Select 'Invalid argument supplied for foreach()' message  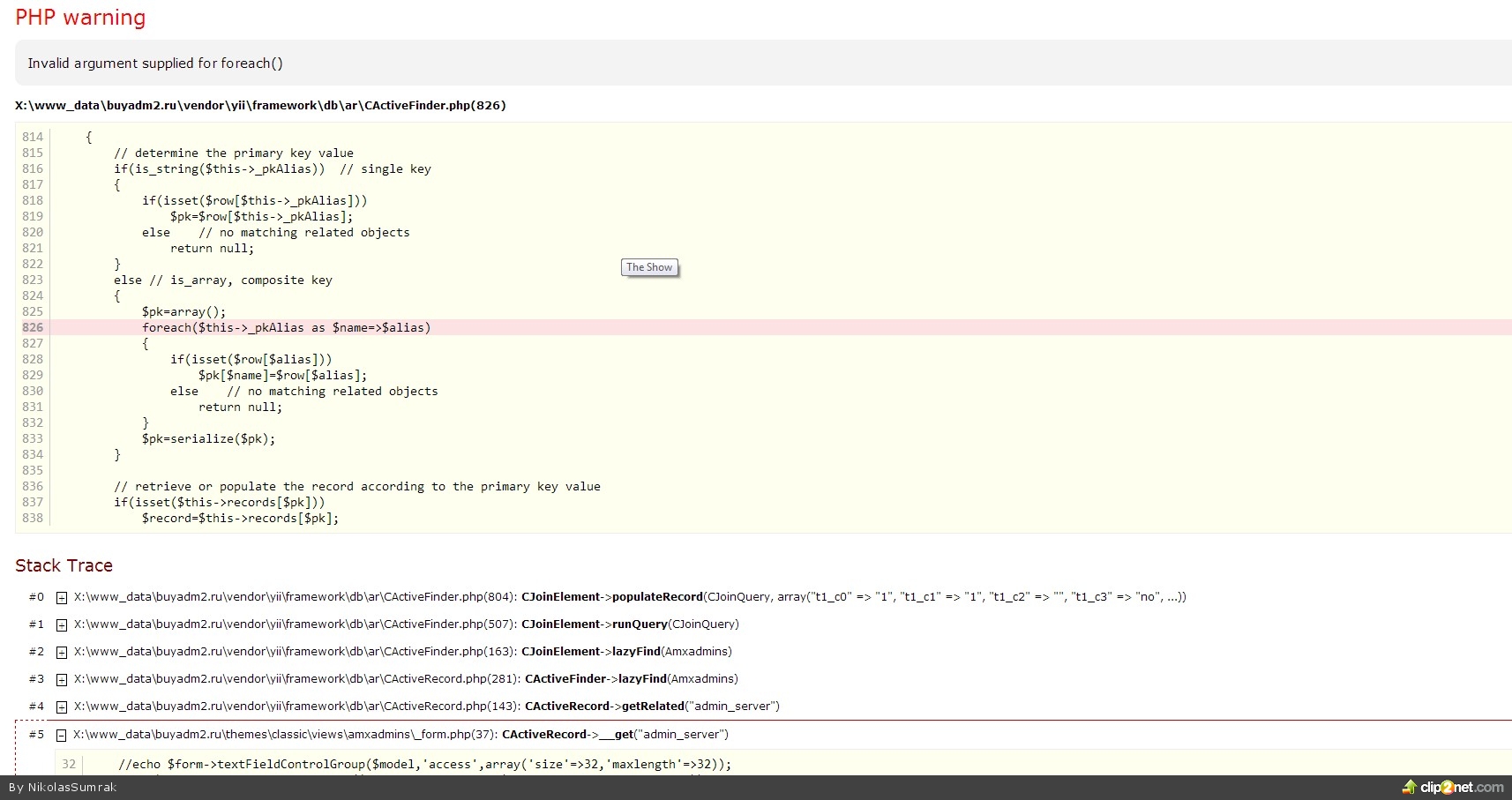point(155,64)
